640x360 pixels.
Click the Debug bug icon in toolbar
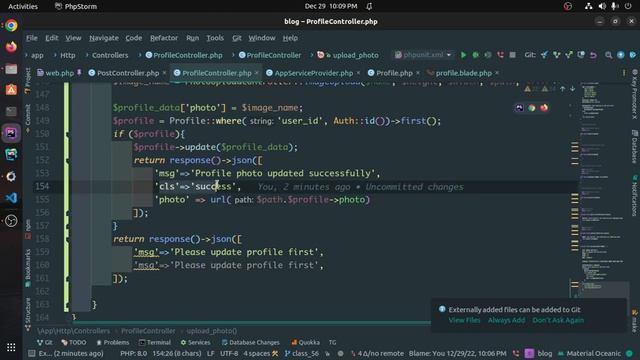pos(476,55)
